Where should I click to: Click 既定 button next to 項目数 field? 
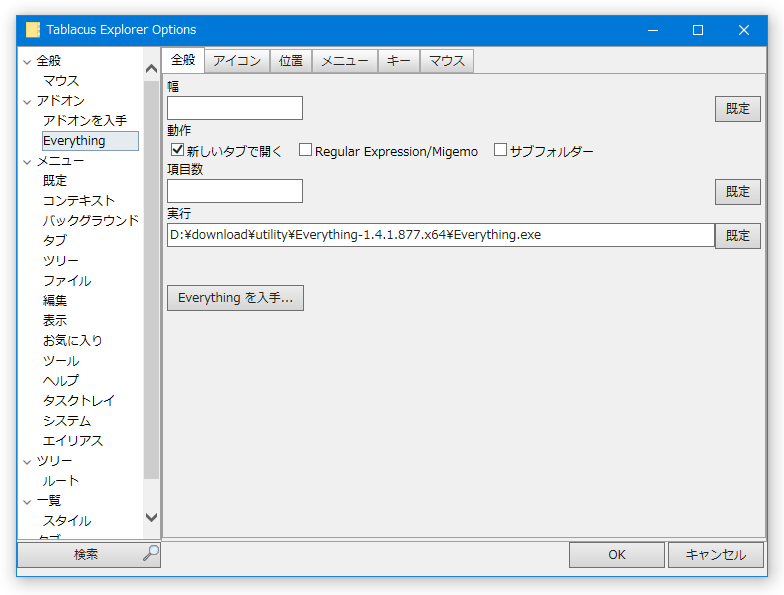point(738,192)
